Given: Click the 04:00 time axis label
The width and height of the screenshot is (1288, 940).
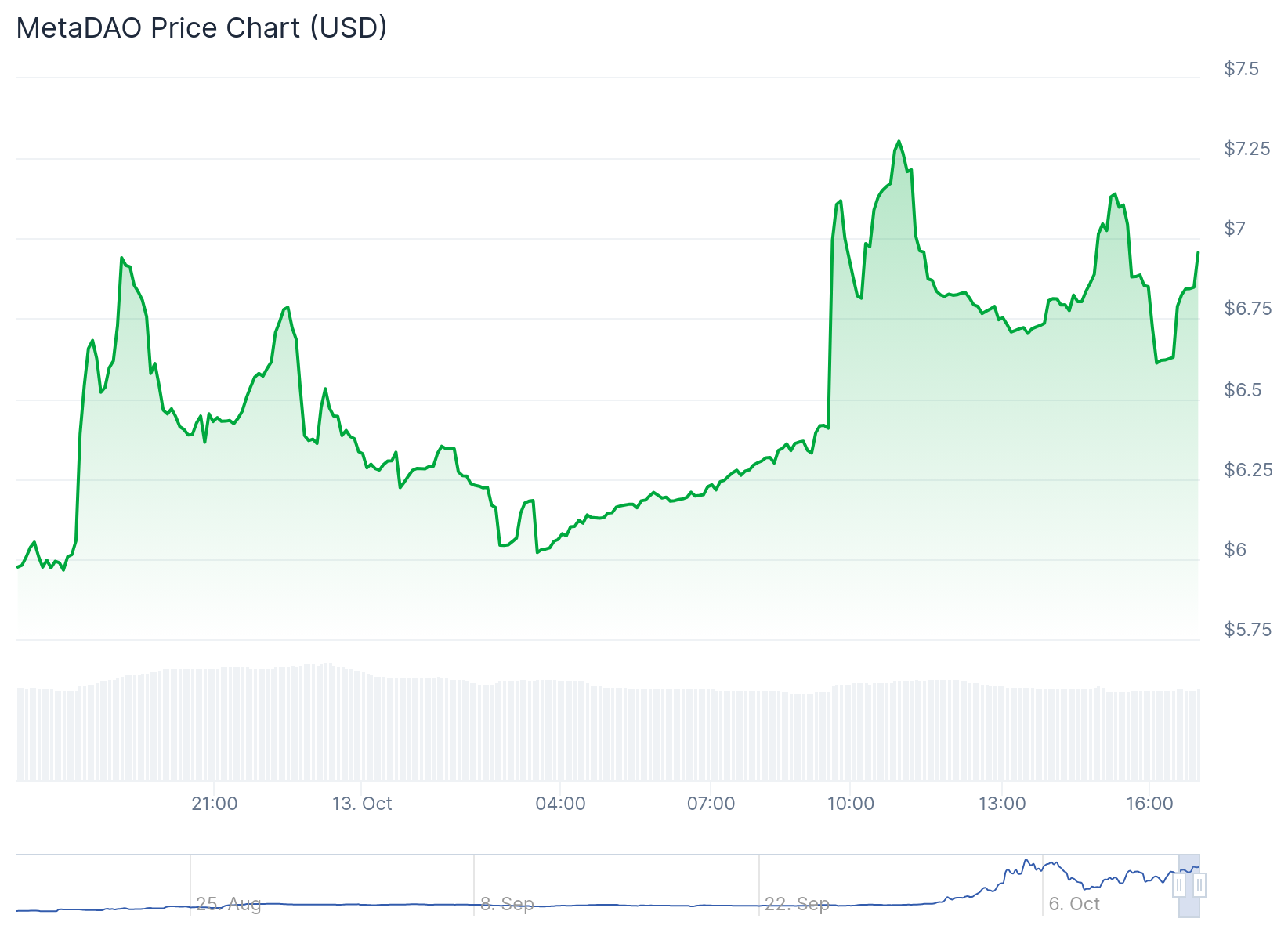Looking at the screenshot, I should tap(560, 804).
